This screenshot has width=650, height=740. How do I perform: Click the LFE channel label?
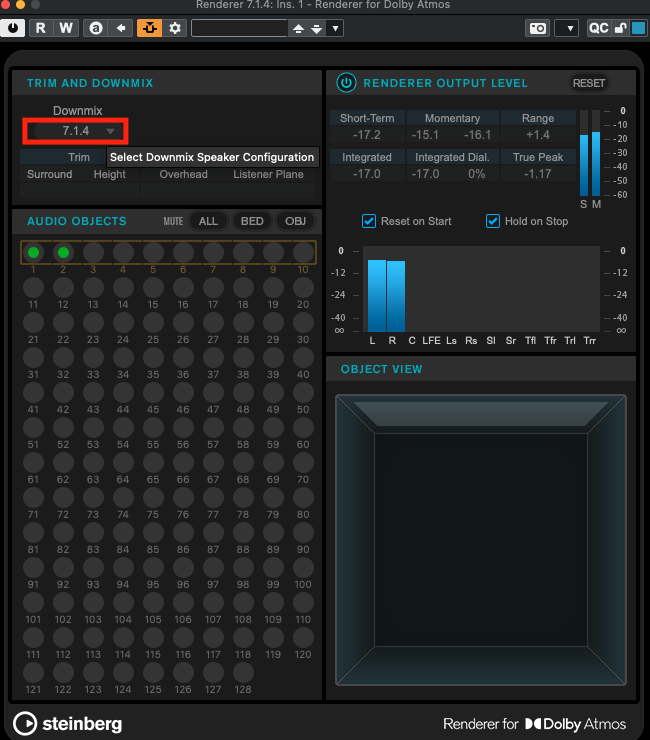click(431, 340)
